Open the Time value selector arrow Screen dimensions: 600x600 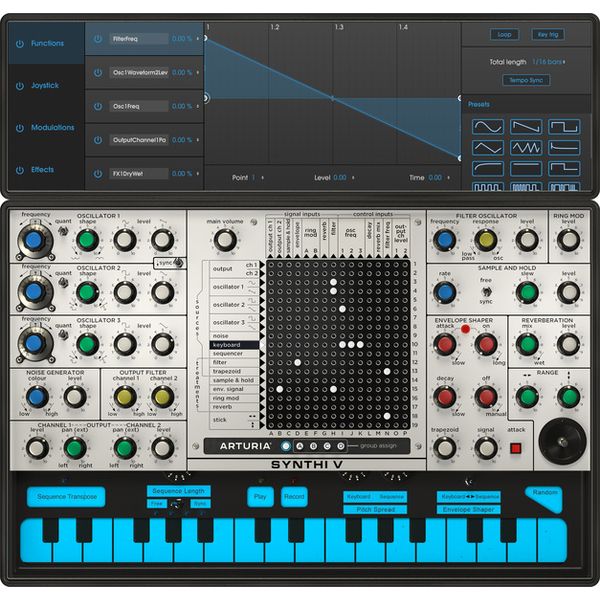[x=448, y=178]
